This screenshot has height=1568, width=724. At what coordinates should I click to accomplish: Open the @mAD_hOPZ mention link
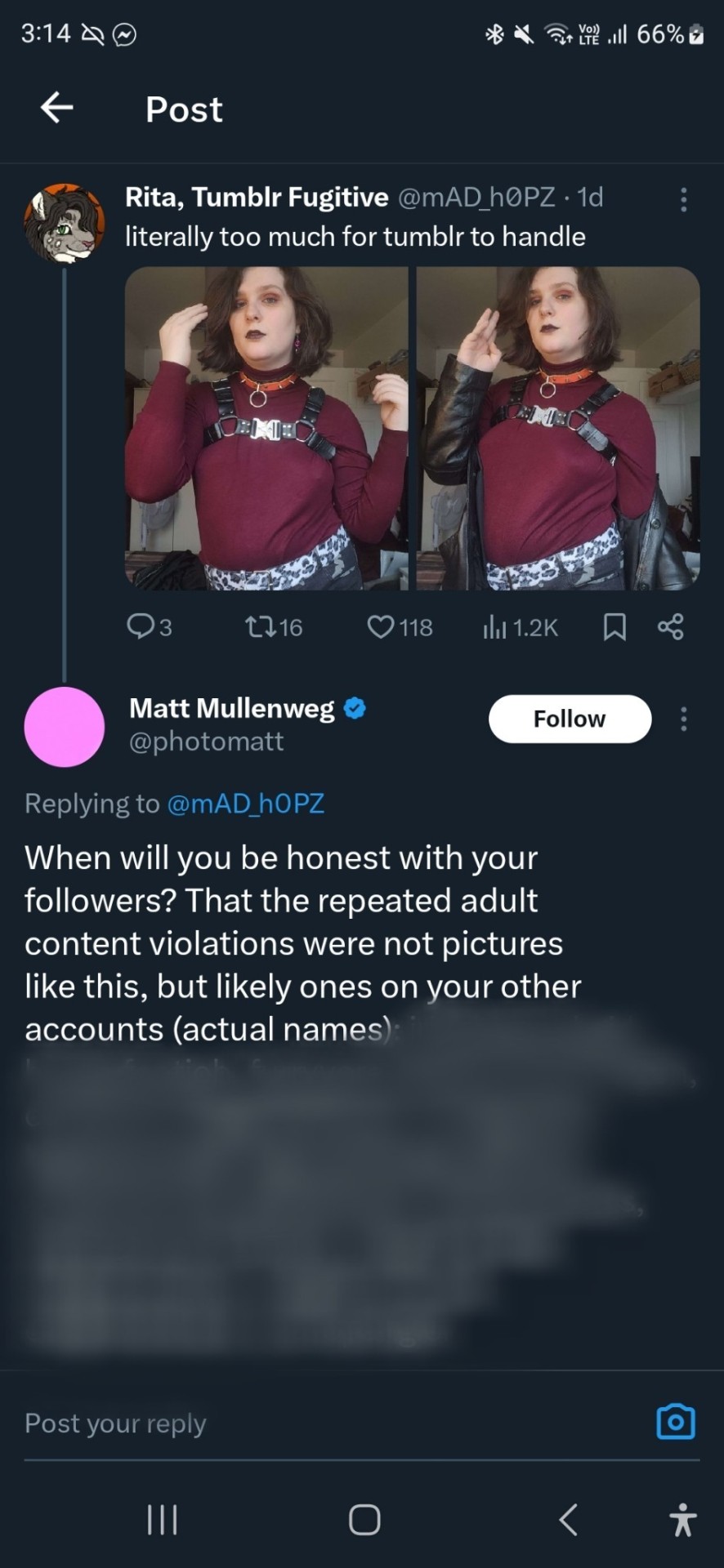click(245, 804)
